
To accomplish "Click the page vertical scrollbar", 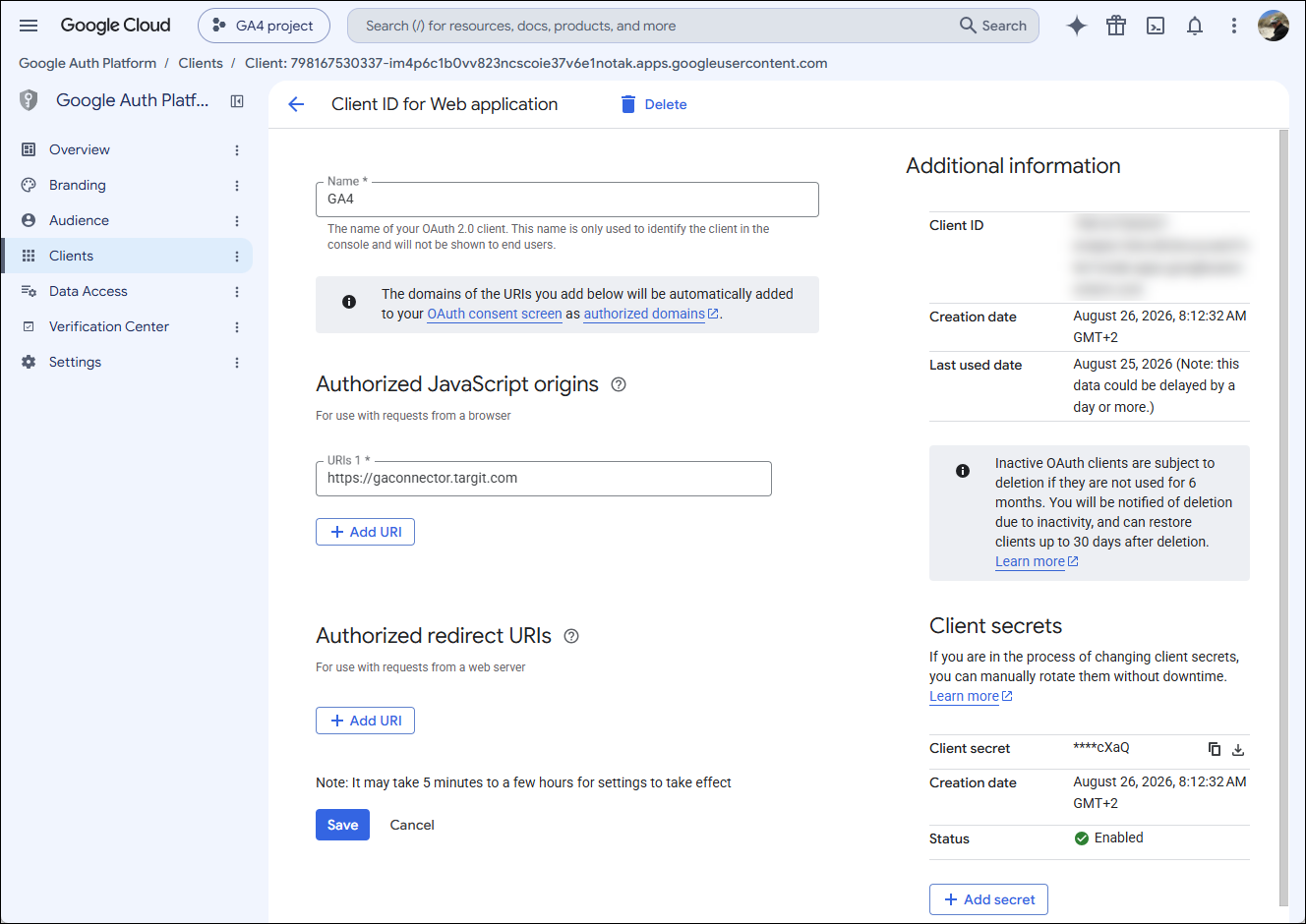I will pos(1283,517).
